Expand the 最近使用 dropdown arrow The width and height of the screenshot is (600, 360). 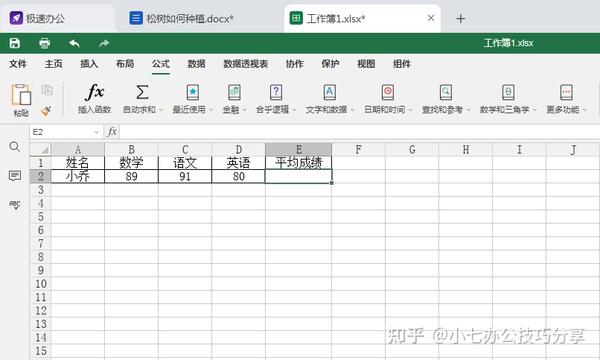pos(211,110)
